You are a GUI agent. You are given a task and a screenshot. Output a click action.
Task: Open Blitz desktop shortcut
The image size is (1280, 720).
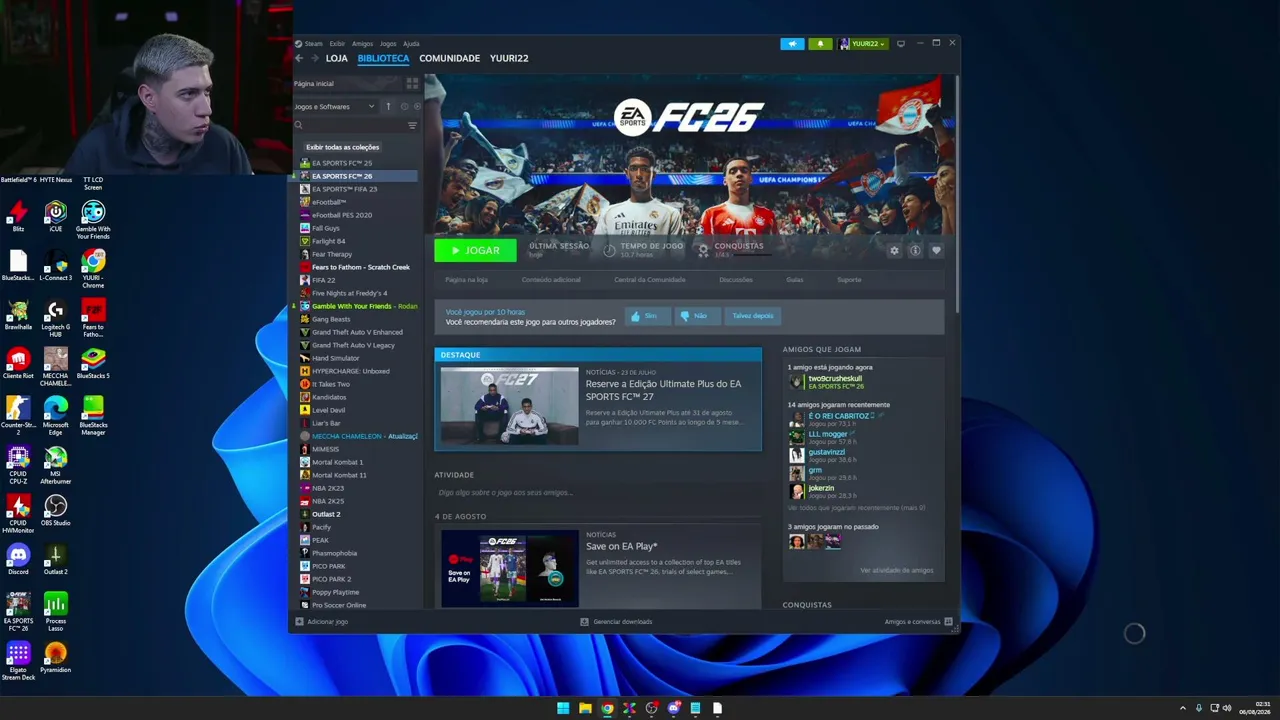(18, 217)
